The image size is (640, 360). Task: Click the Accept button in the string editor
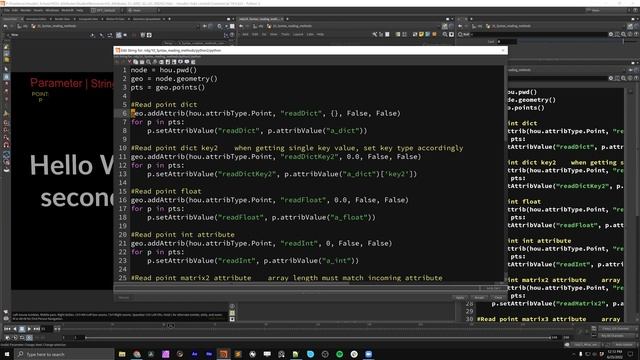click(x=479, y=298)
